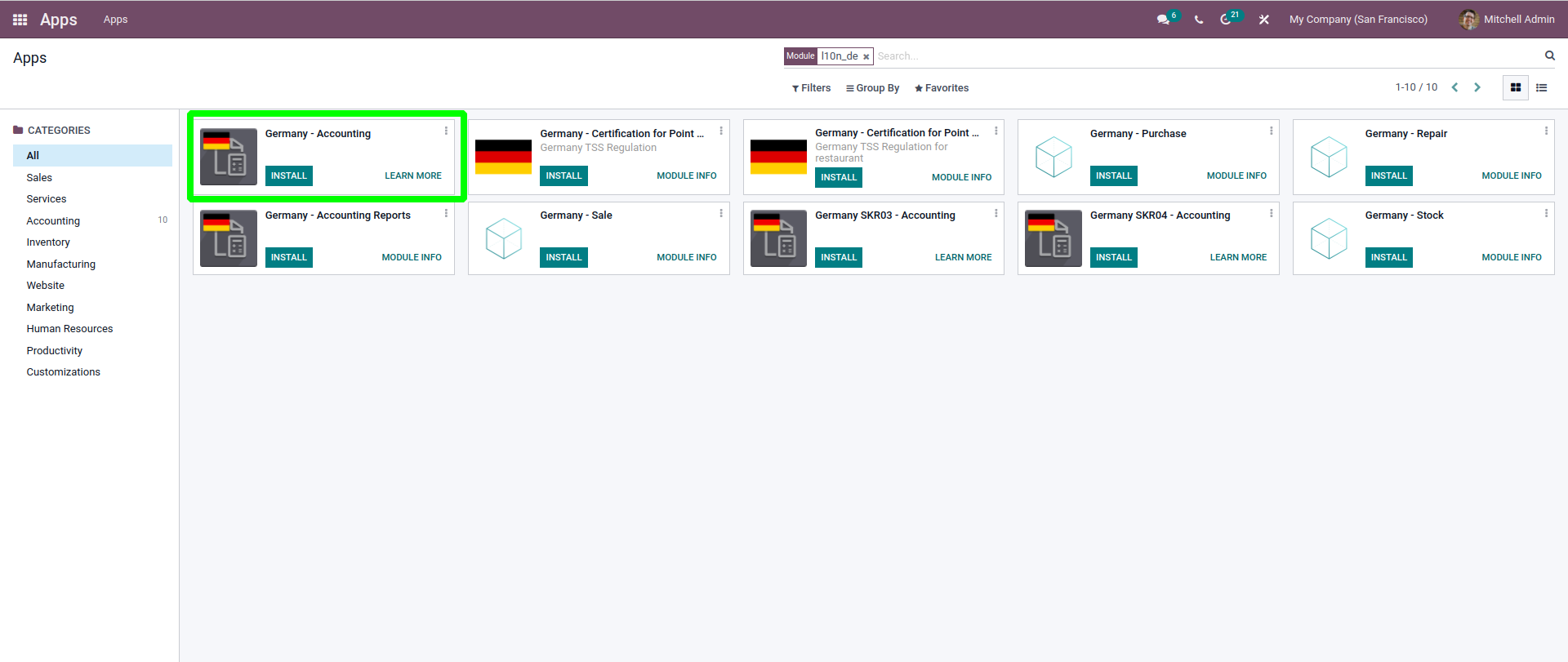
Task: Open the activities clock icon
Action: coord(1226,20)
